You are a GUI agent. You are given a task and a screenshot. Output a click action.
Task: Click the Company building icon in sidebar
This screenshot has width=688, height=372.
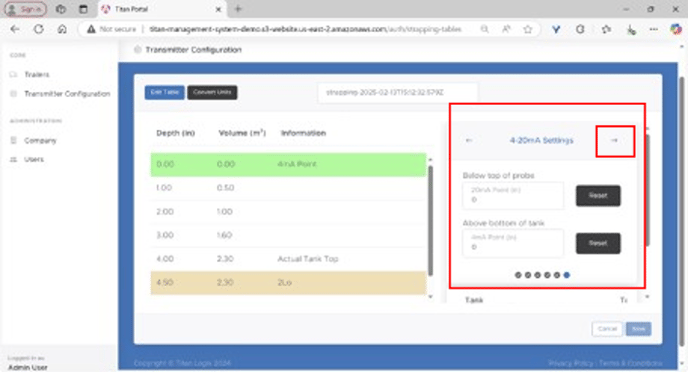tap(13, 140)
